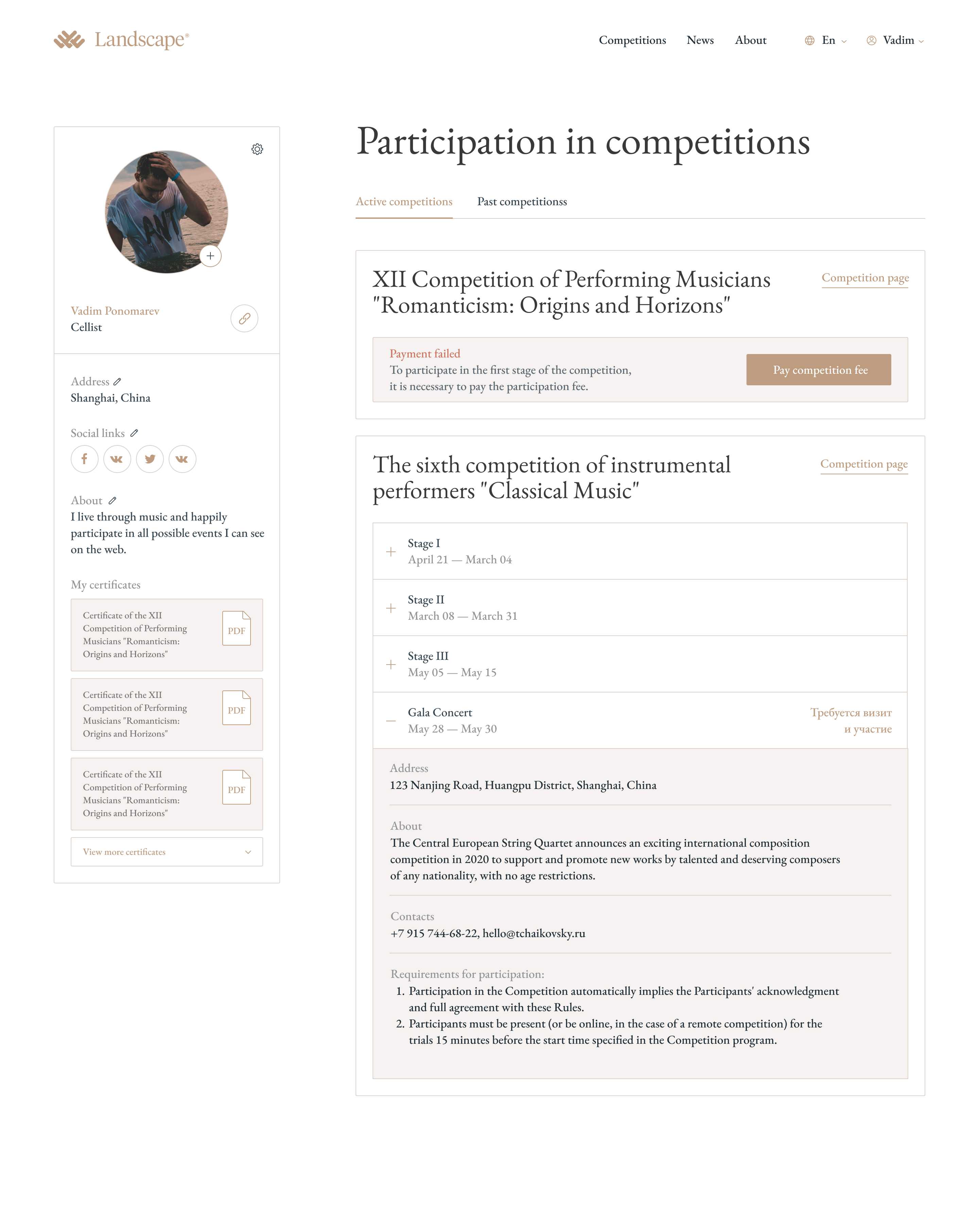Open Competition page link for Romanticism

[865, 278]
